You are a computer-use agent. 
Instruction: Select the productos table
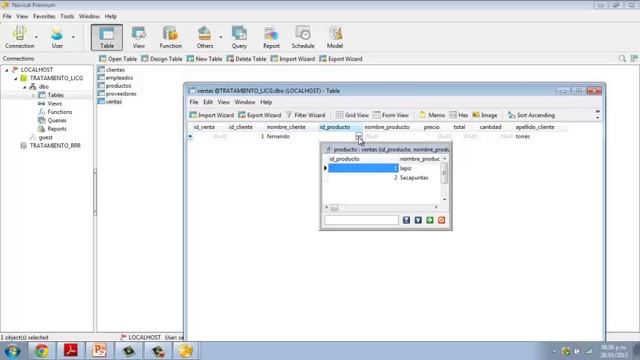pyautogui.click(x=114, y=86)
